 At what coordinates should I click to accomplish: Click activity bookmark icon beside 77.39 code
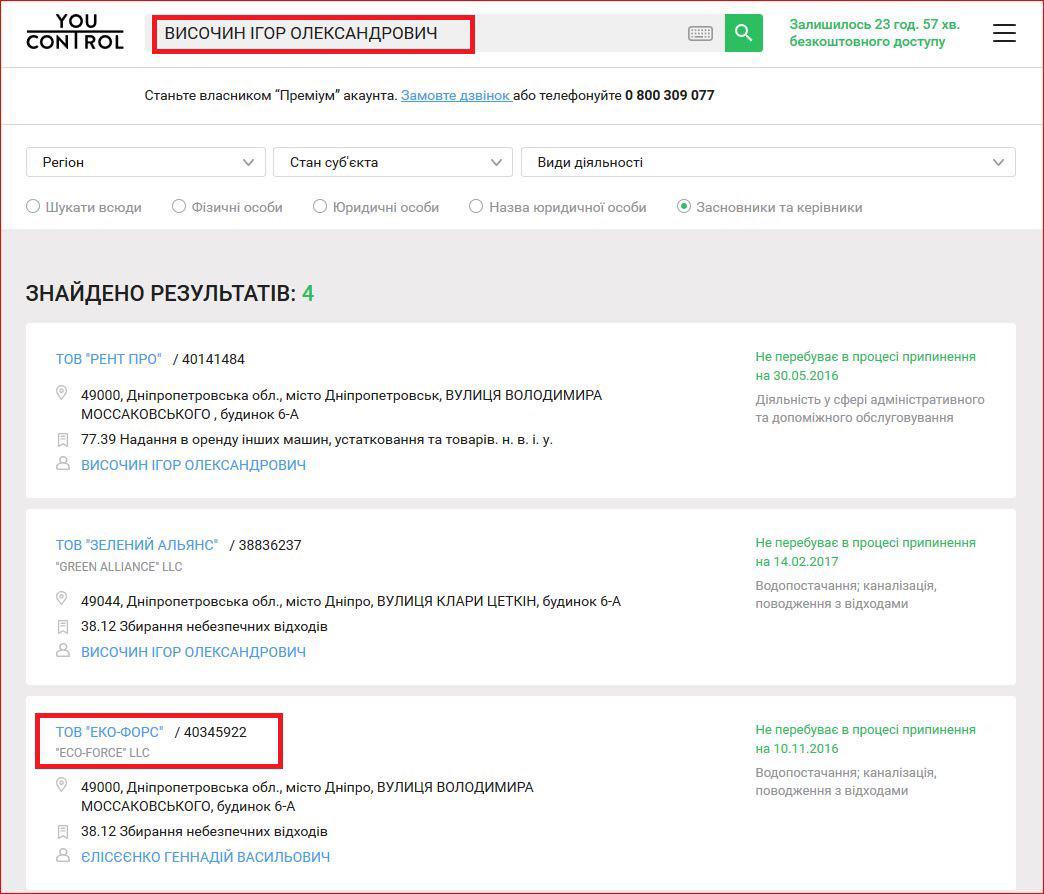pyautogui.click(x=63, y=440)
